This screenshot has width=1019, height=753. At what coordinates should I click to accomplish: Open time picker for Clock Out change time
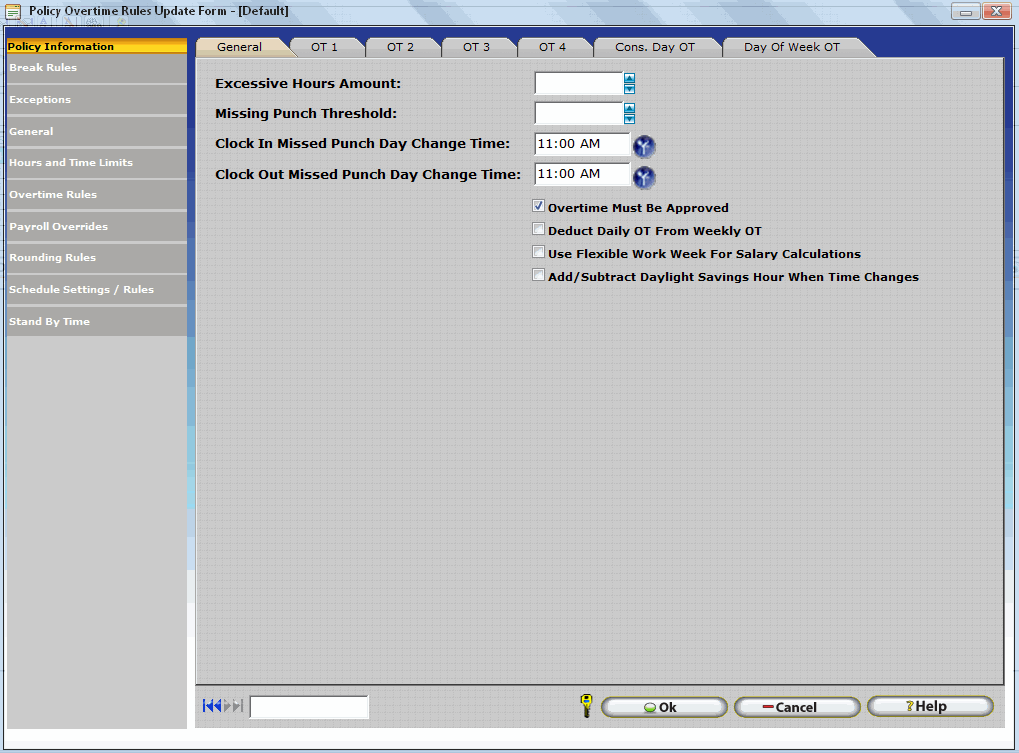coord(644,178)
